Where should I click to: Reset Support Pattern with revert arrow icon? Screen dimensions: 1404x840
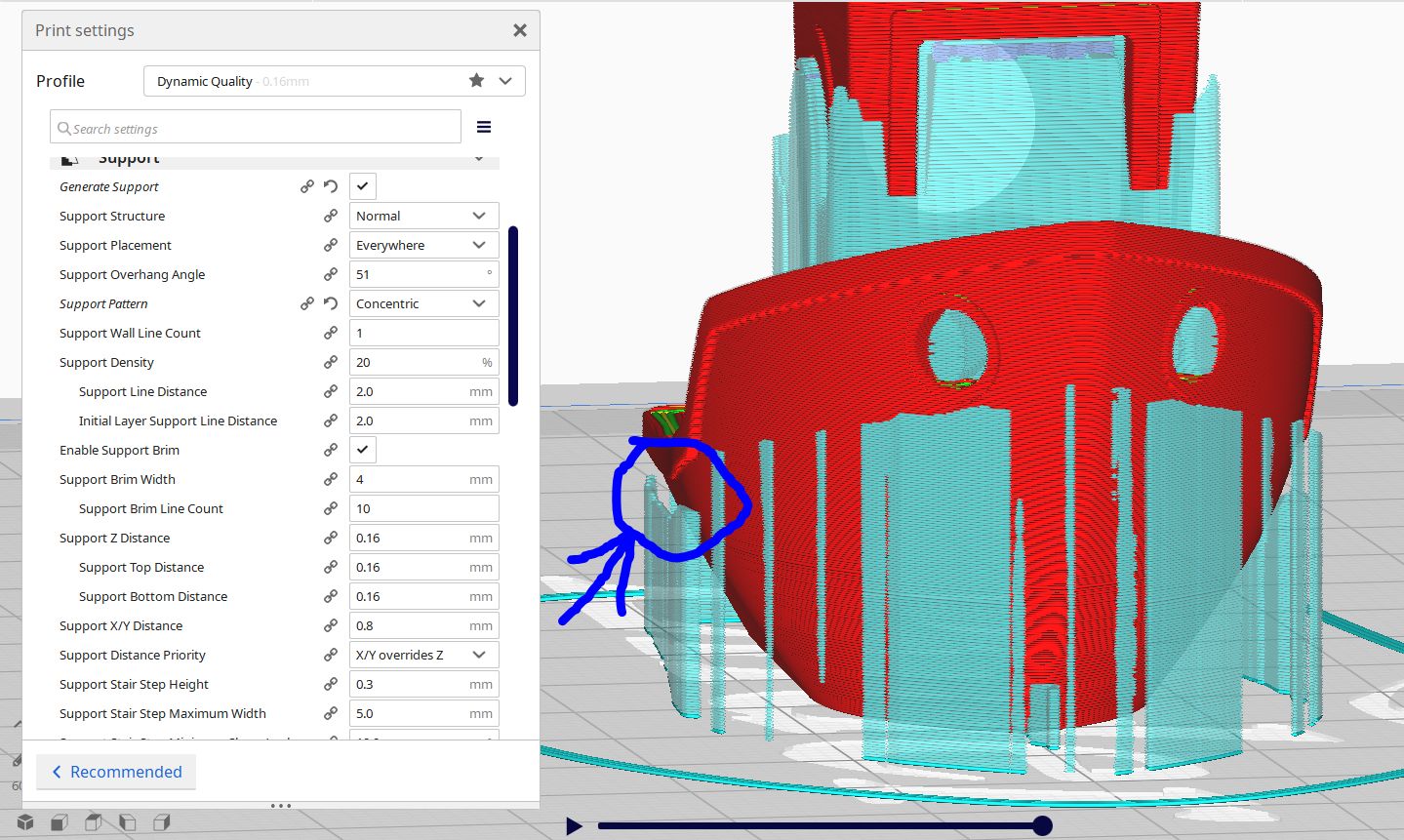tap(331, 303)
